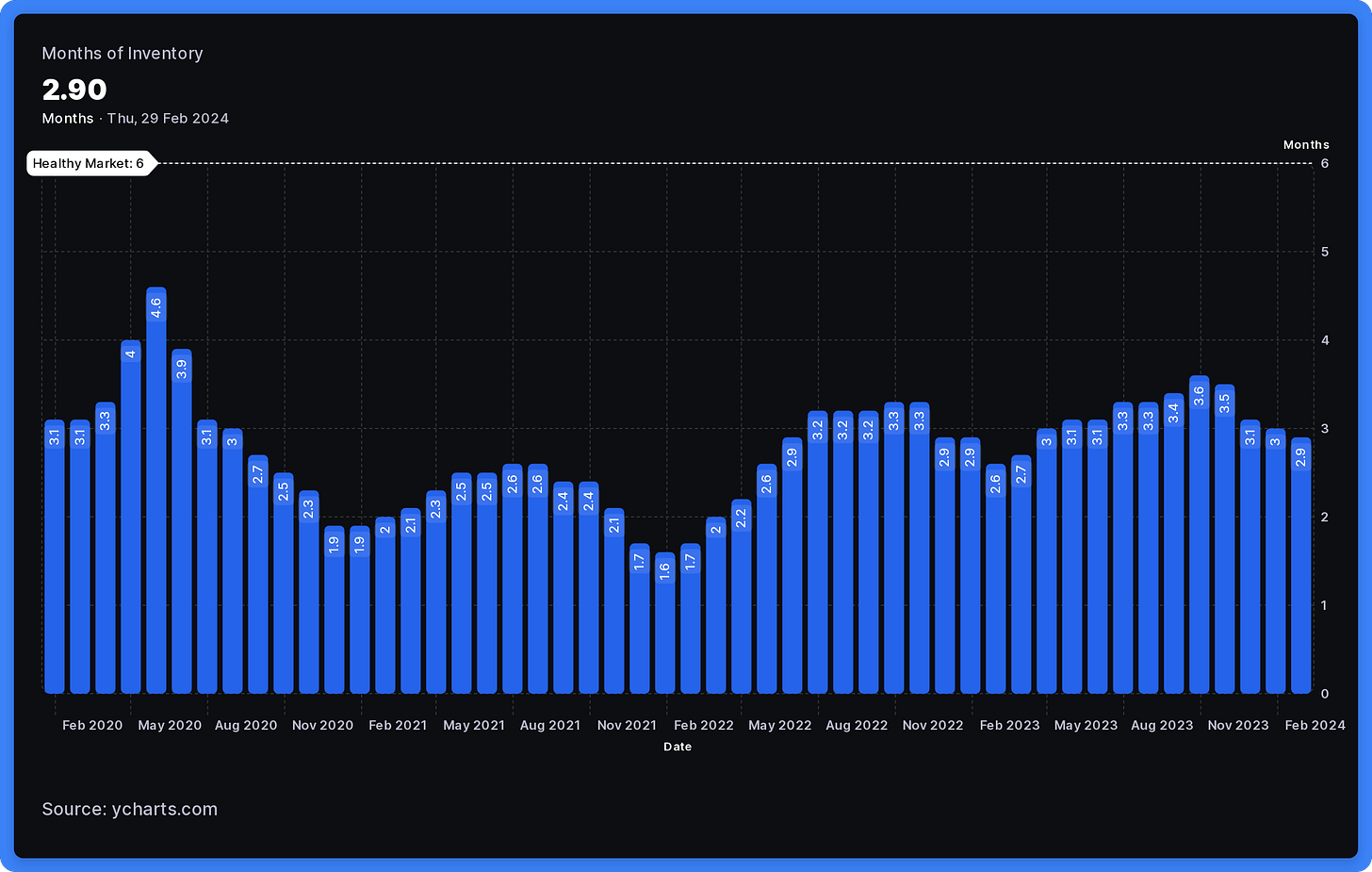
Task: Select the "Nov 2023" axis label
Action: coord(1238,725)
